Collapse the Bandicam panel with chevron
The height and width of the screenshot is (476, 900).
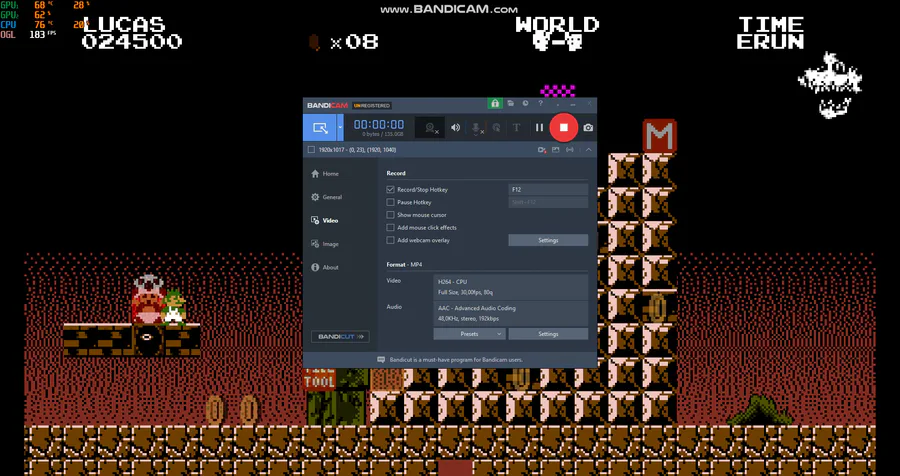click(588, 150)
